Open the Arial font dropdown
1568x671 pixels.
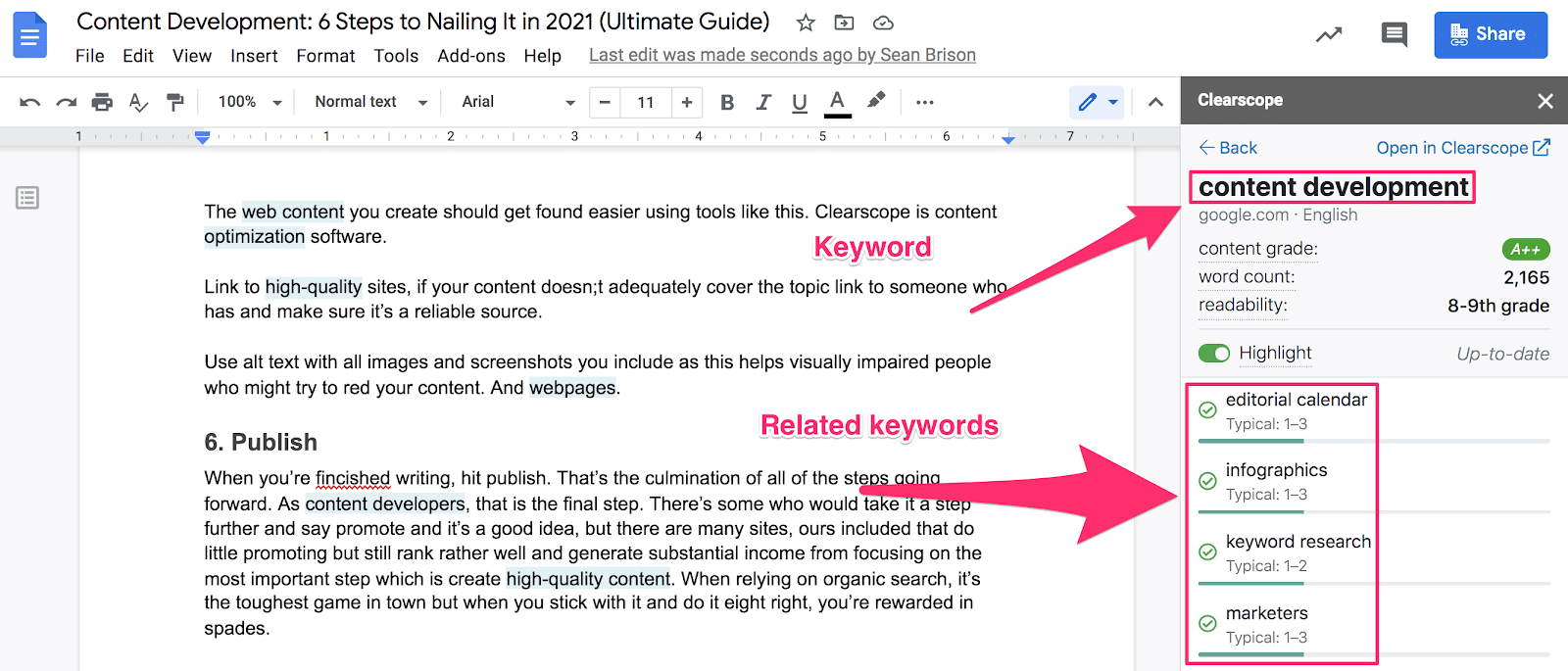[x=518, y=102]
